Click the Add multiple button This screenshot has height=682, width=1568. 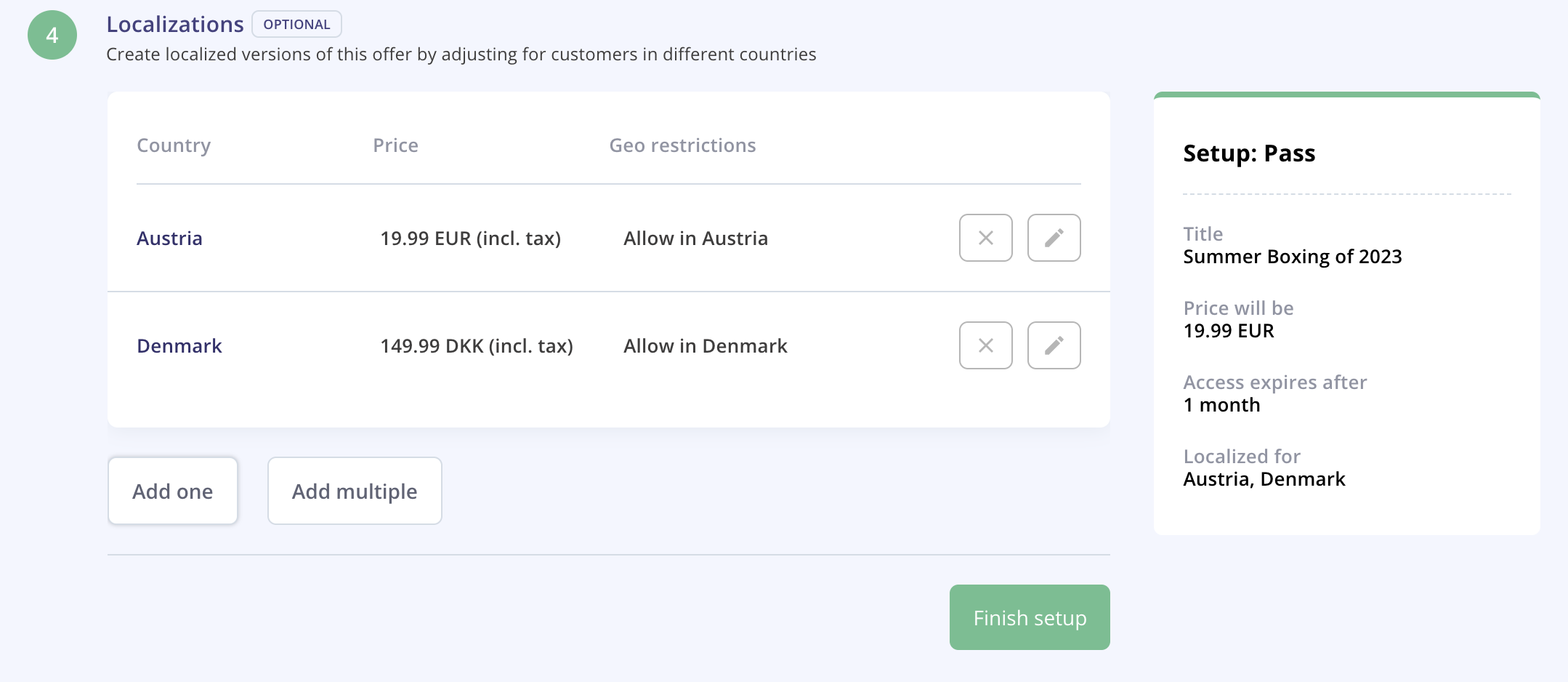pyautogui.click(x=355, y=491)
